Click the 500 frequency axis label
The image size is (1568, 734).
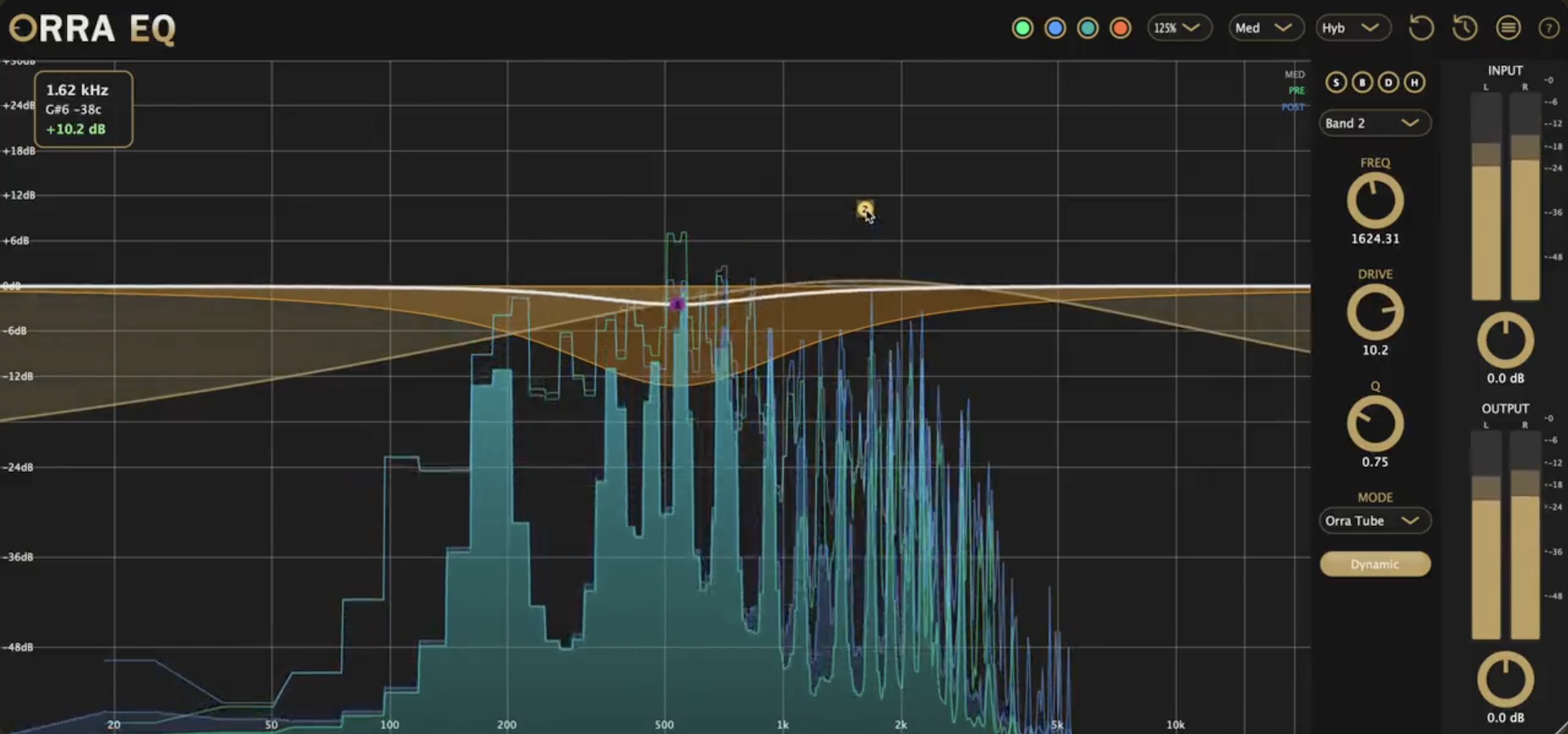click(664, 724)
